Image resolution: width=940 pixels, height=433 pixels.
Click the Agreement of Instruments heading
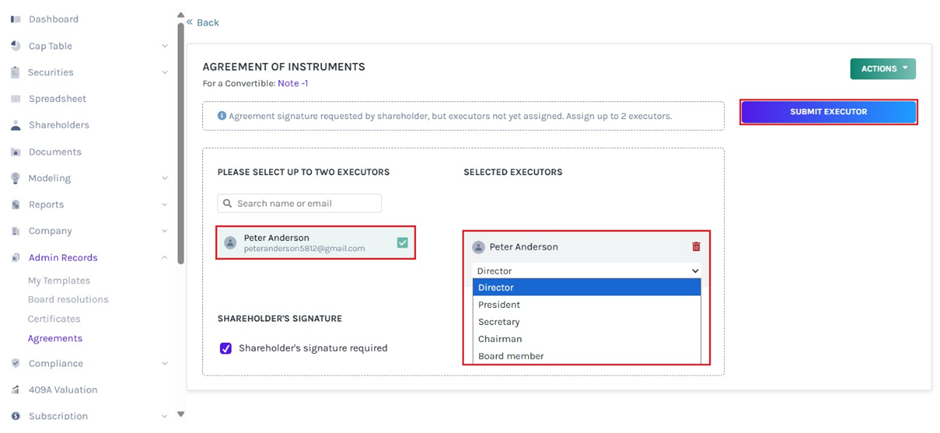pos(284,67)
